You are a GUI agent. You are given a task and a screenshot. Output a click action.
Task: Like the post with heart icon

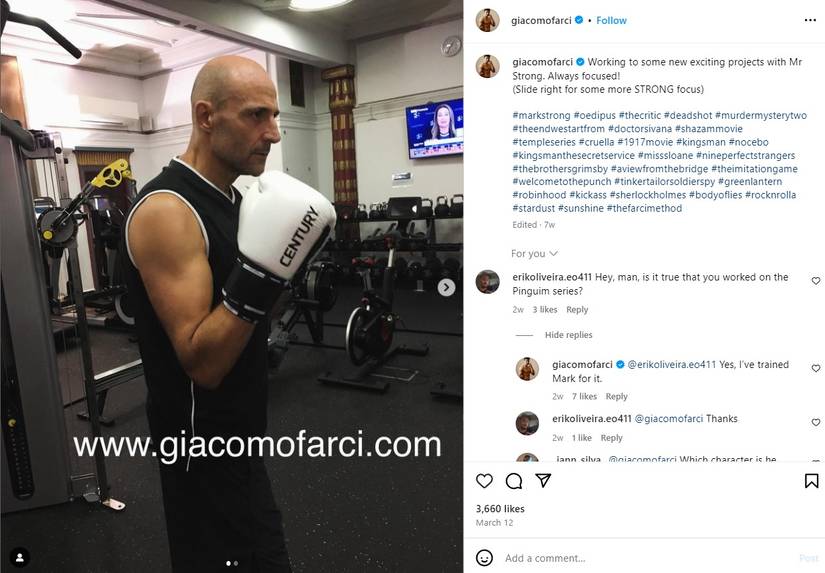[484, 480]
